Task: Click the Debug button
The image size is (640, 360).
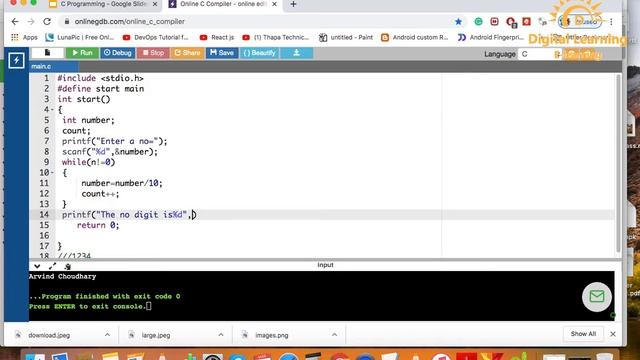Action: click(x=118, y=53)
